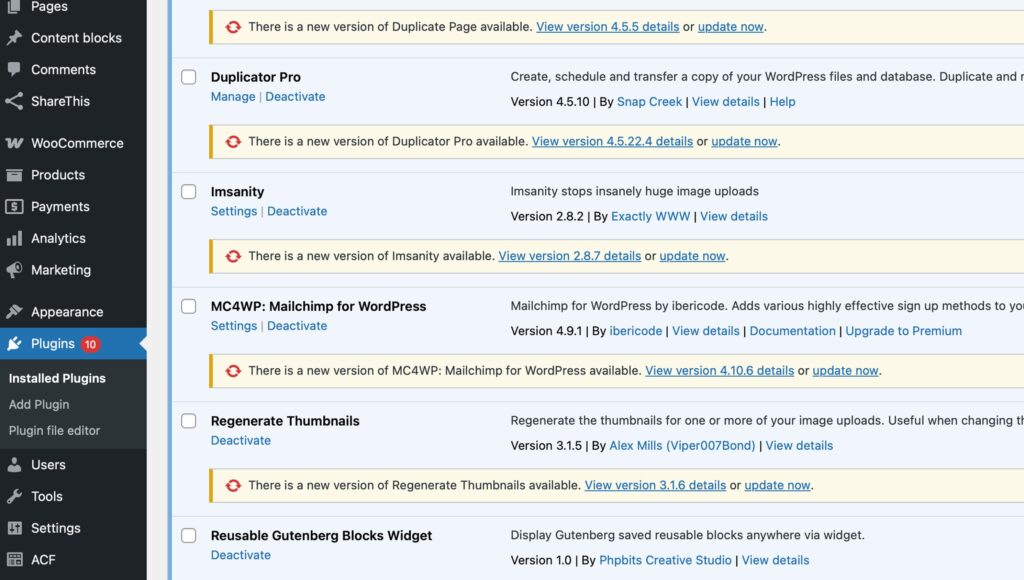Click the update icon for MC4WP notice
This screenshot has height=580, width=1024.
(233, 371)
